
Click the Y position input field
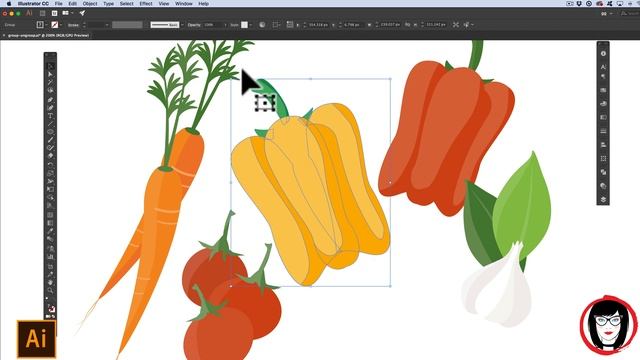tap(353, 25)
